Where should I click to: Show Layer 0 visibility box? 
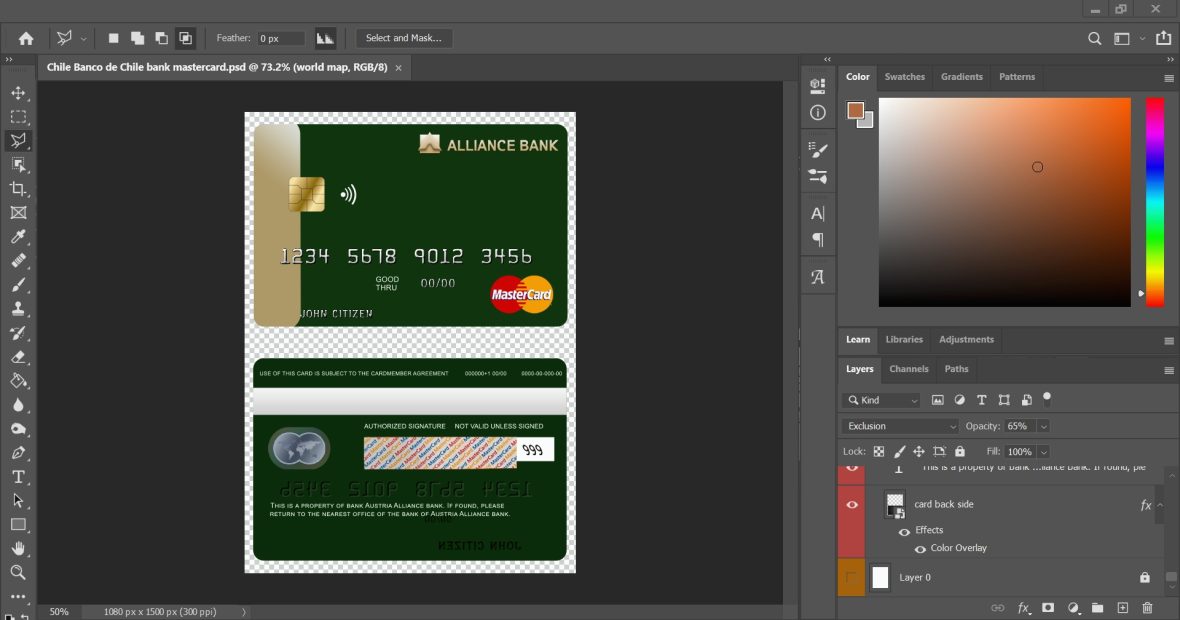click(851, 578)
